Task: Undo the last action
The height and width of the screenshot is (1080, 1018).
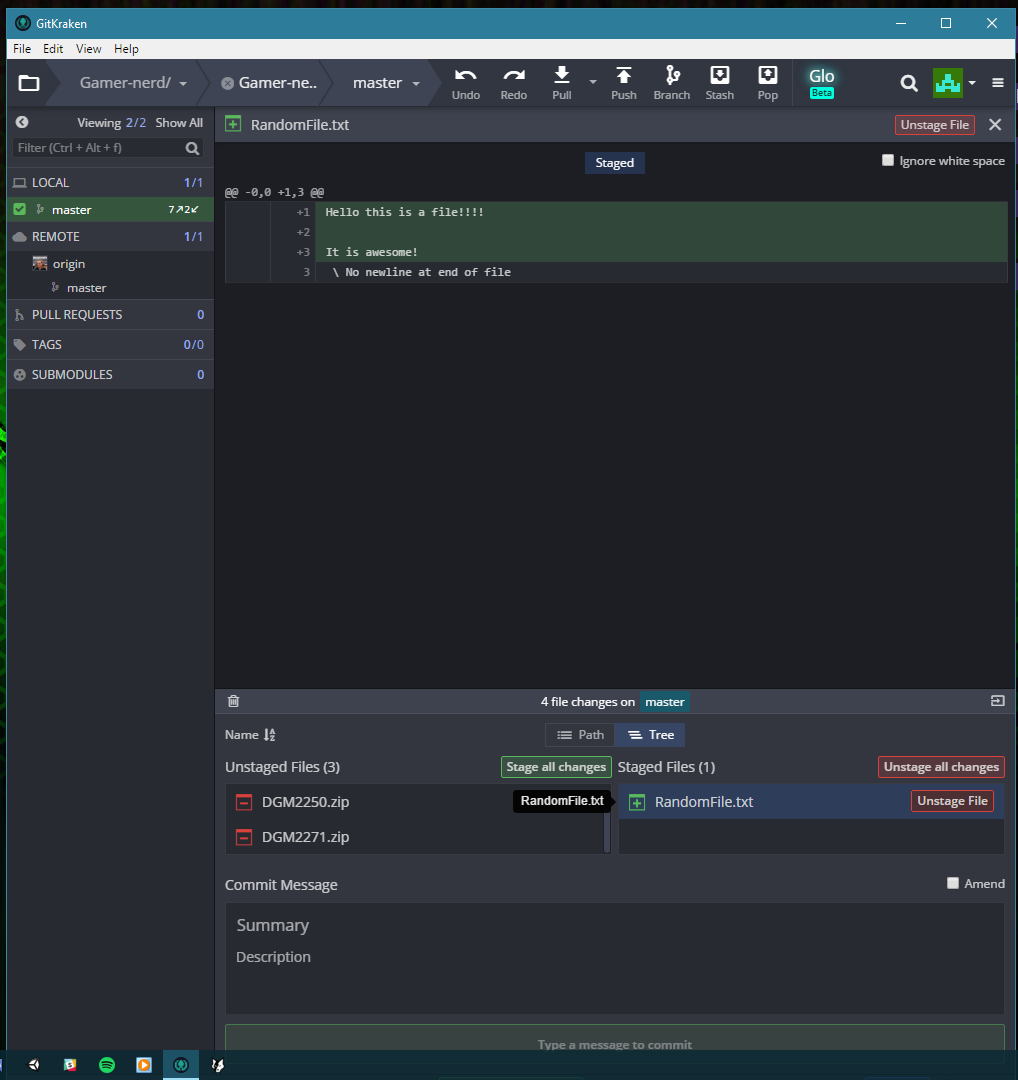Action: [x=466, y=83]
